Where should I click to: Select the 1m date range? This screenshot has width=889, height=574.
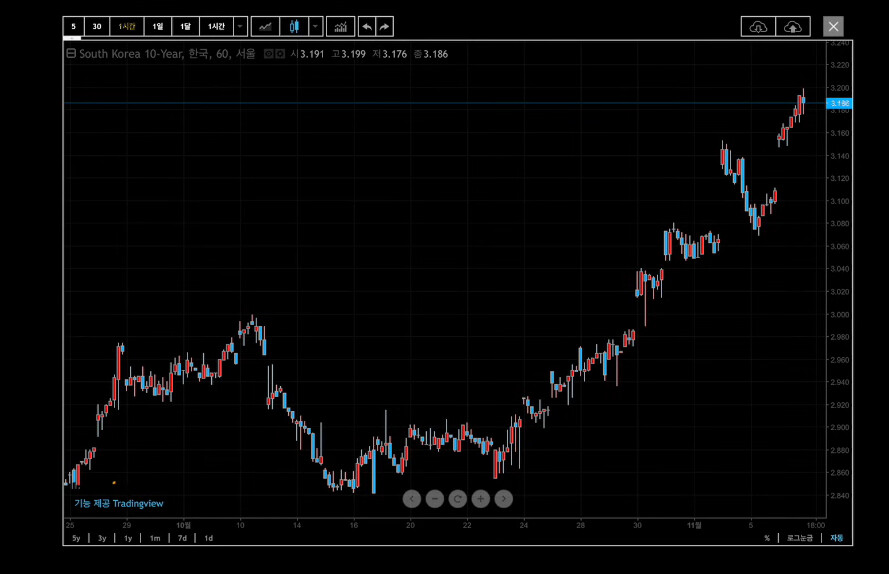pyautogui.click(x=155, y=538)
